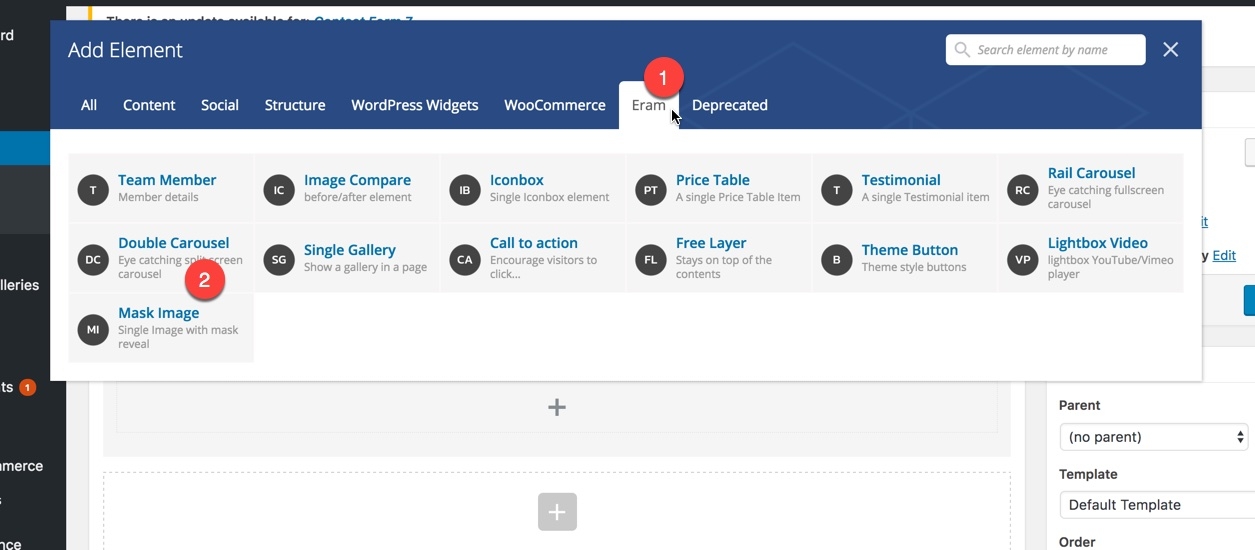The height and width of the screenshot is (550, 1255).
Task: Click the Iconbox IB icon
Action: coord(465,190)
